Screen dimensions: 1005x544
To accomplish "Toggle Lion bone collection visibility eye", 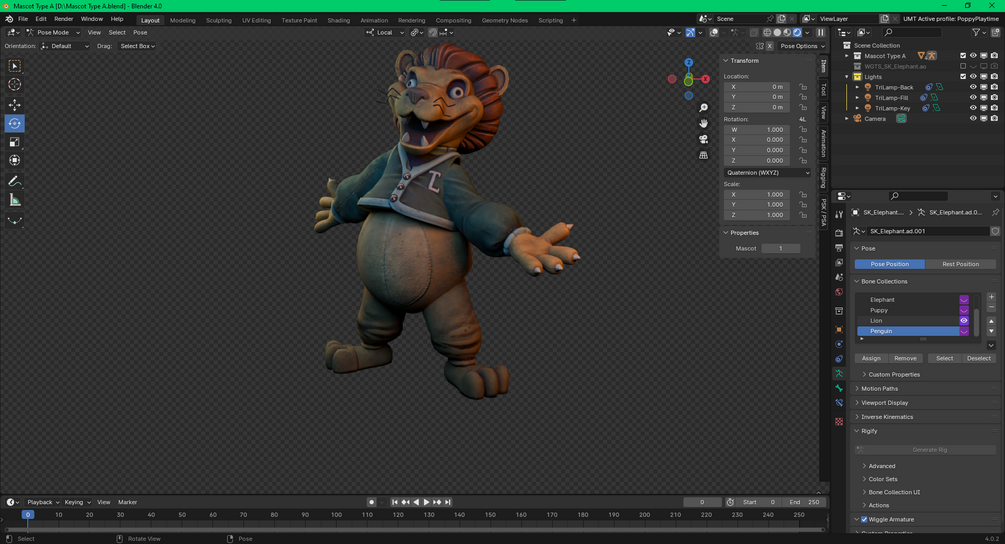I will click(x=963, y=320).
